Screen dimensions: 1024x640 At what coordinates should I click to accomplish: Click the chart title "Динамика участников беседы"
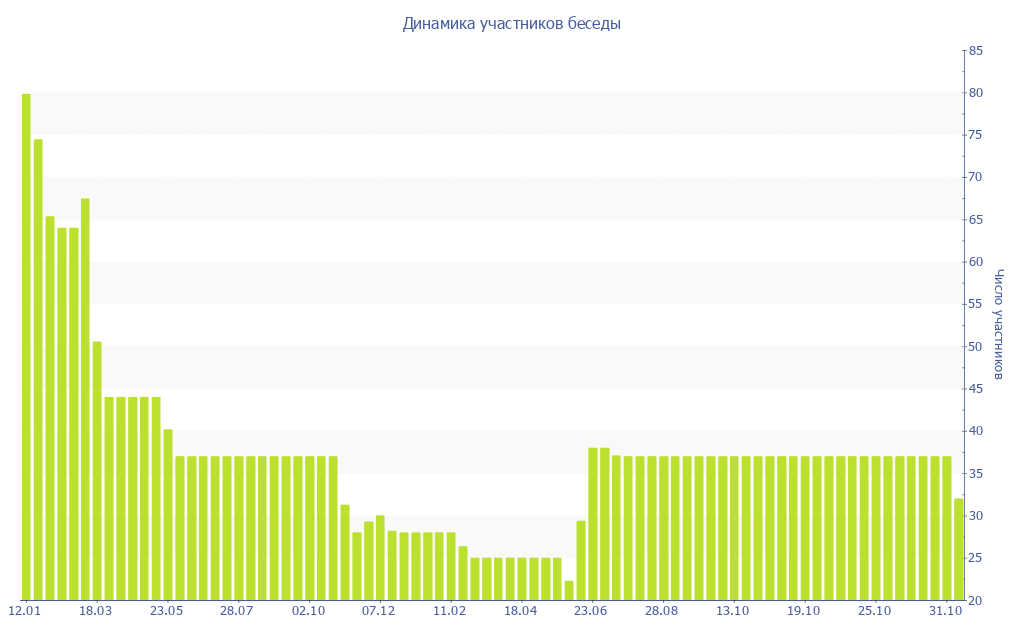coord(511,23)
